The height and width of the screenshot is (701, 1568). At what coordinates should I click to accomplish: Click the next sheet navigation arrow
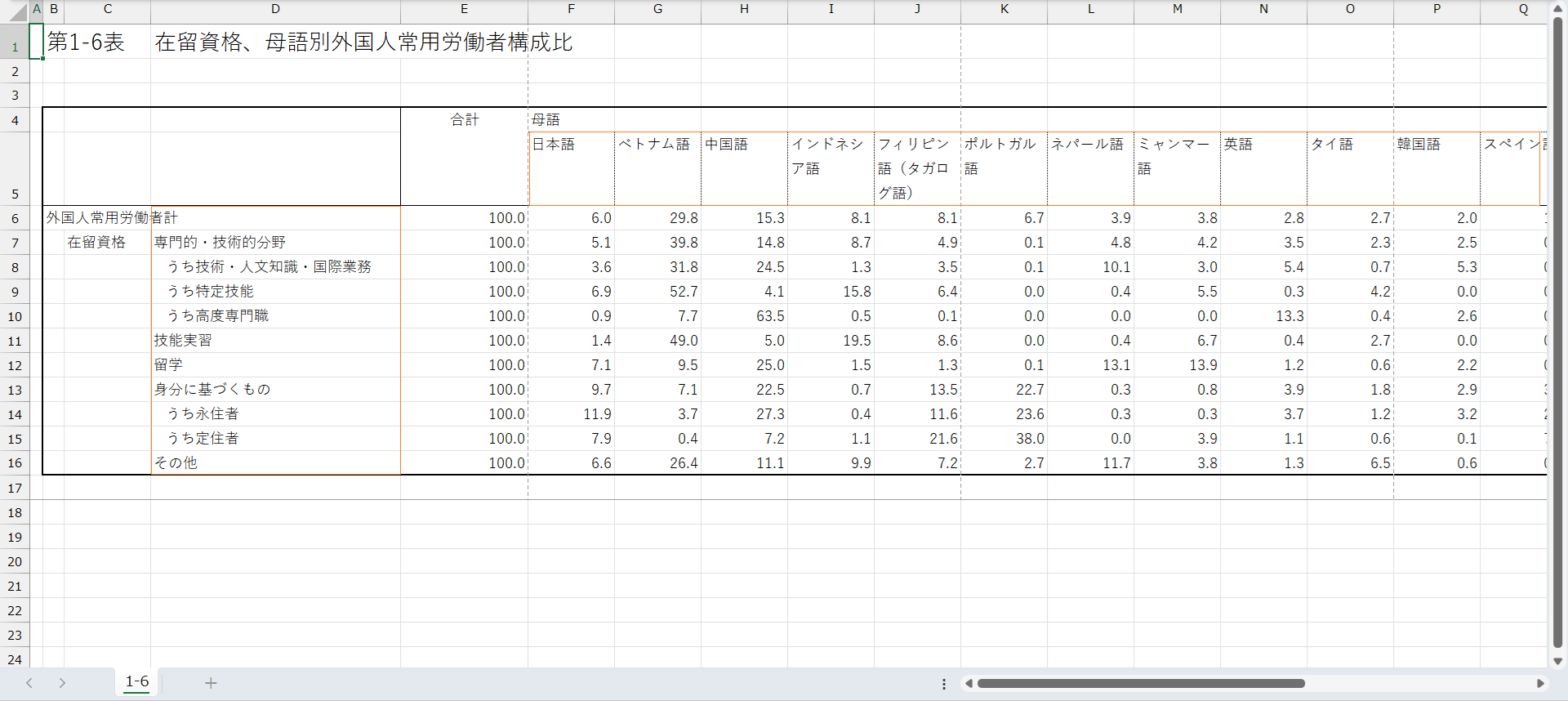click(x=62, y=683)
